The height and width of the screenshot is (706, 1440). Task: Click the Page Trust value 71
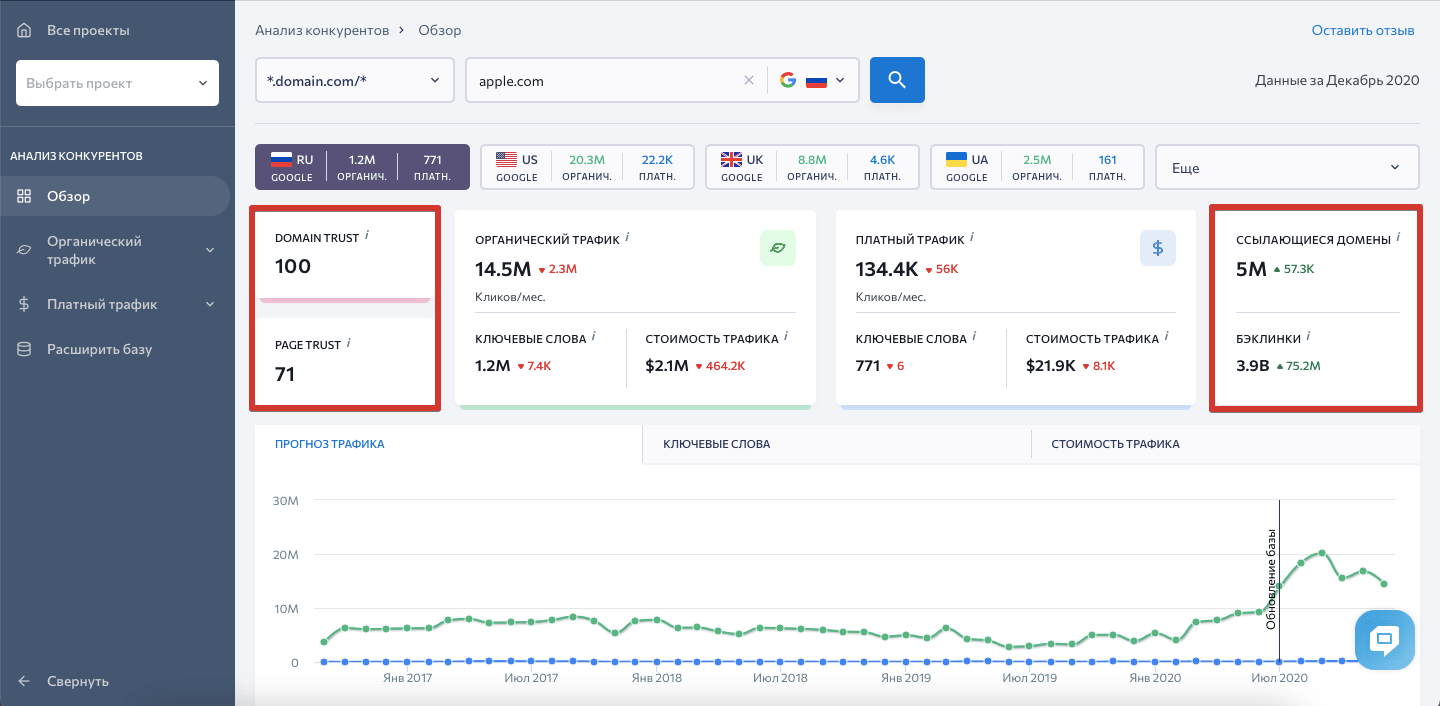click(285, 375)
